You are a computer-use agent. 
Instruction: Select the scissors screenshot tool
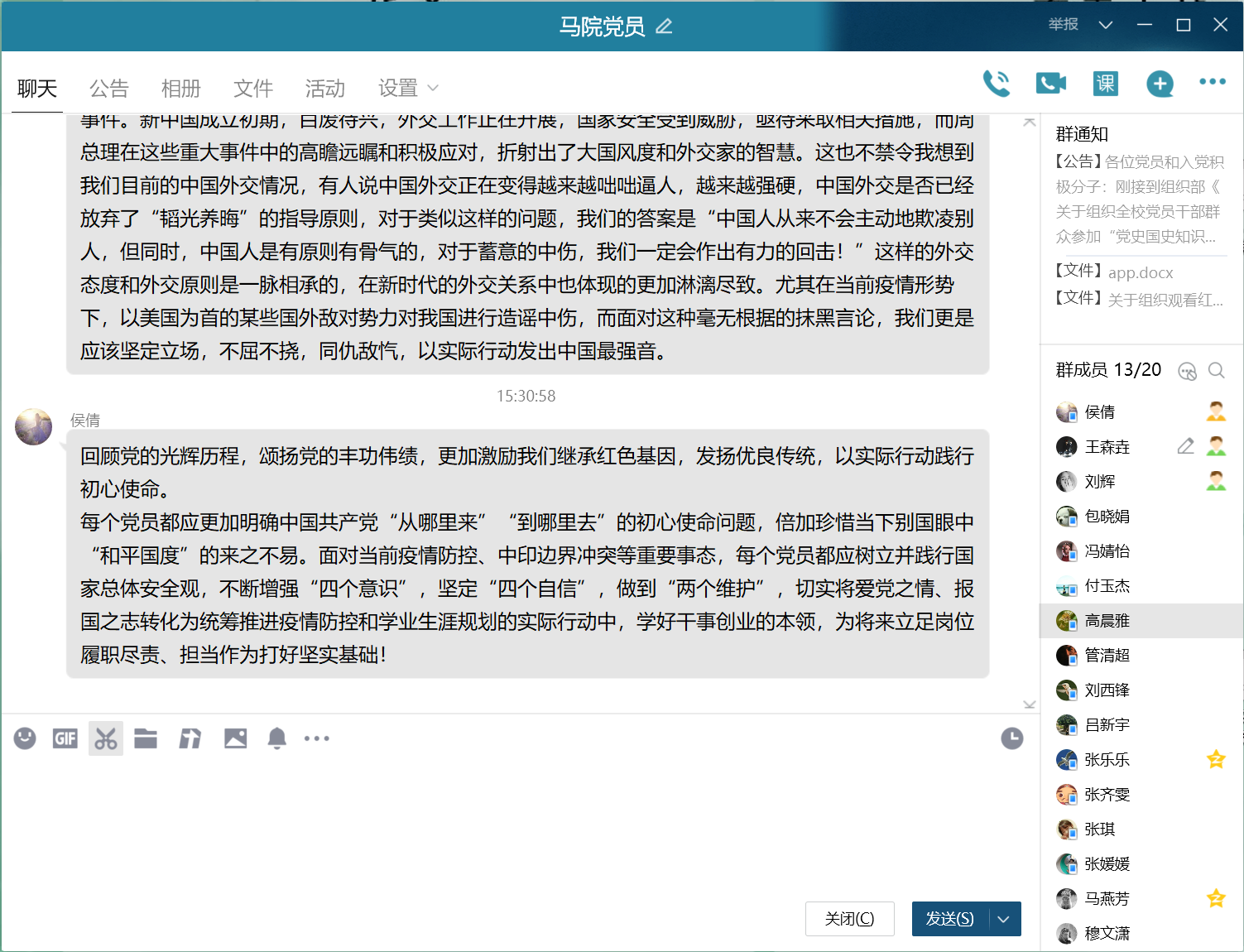(x=106, y=738)
